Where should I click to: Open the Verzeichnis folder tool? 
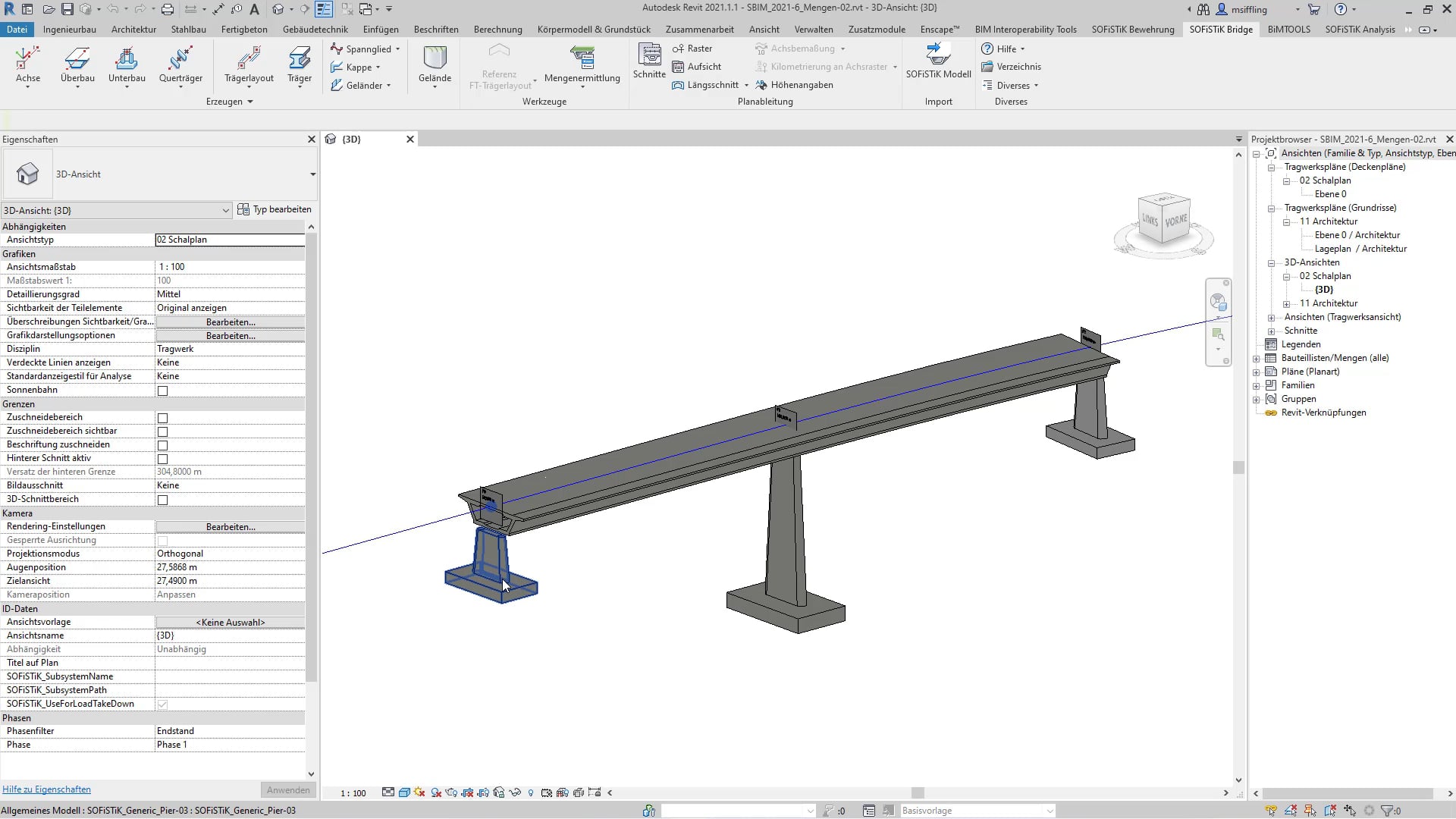coord(1012,67)
